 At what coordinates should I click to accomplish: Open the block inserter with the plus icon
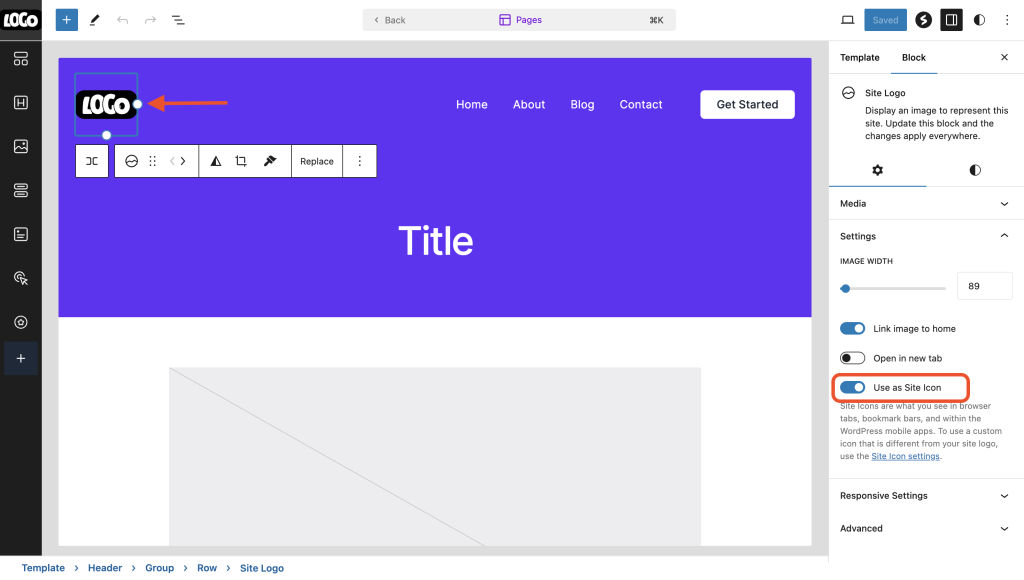[66, 19]
